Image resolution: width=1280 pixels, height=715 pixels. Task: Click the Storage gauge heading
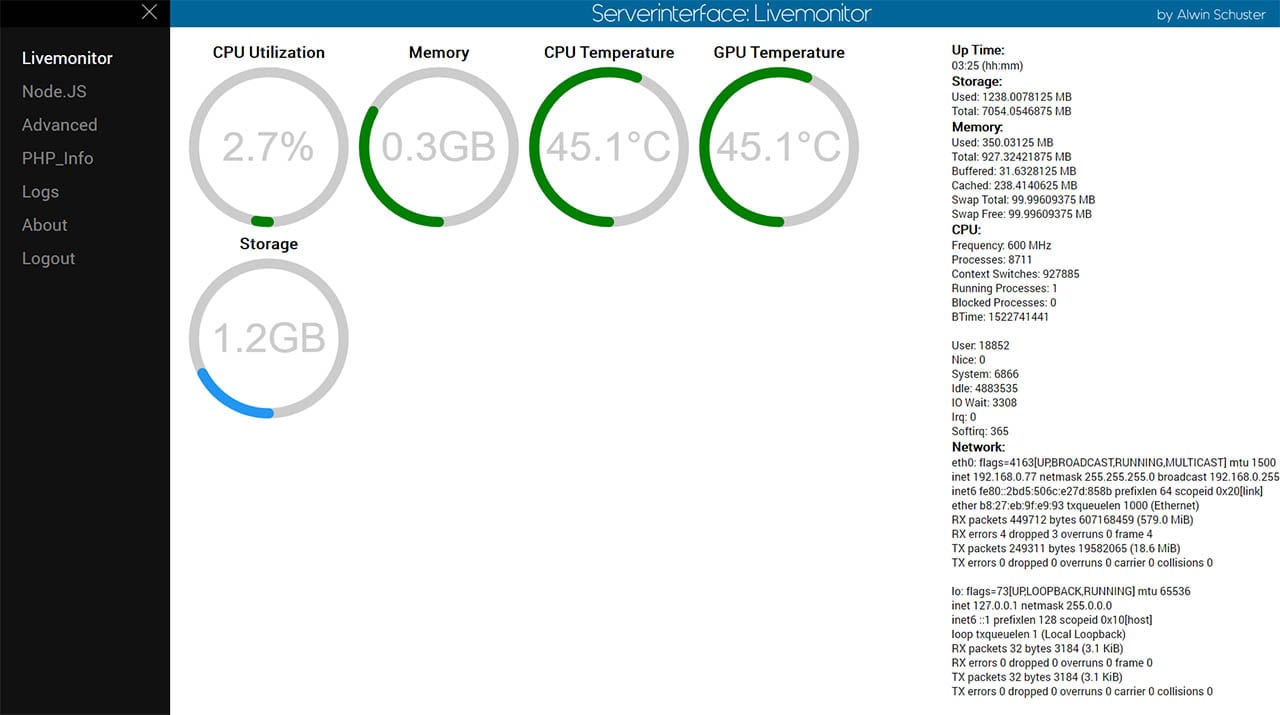coord(268,244)
